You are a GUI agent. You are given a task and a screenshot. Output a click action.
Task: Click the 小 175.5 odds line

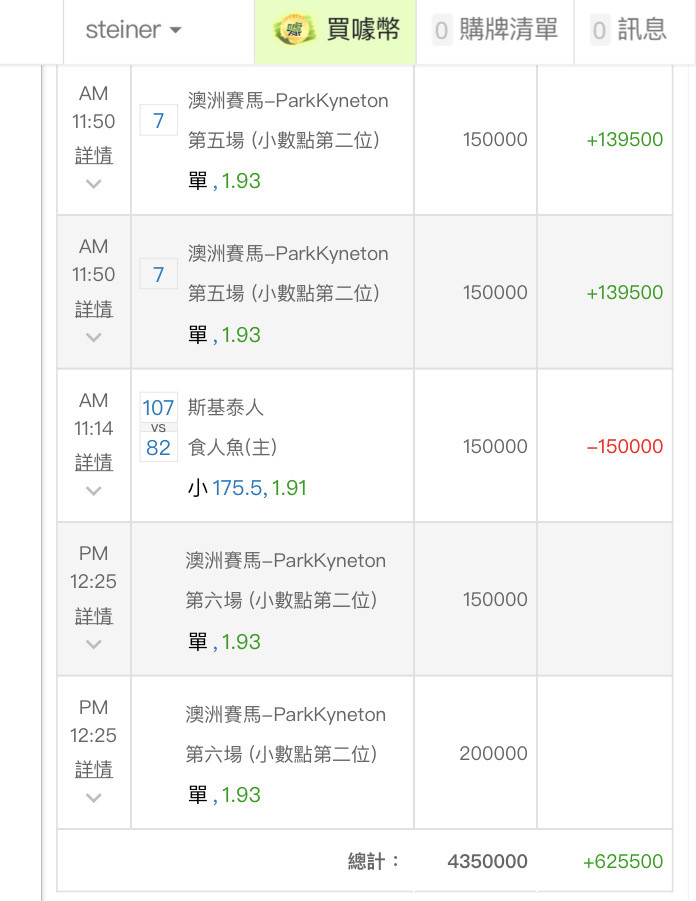(247, 488)
